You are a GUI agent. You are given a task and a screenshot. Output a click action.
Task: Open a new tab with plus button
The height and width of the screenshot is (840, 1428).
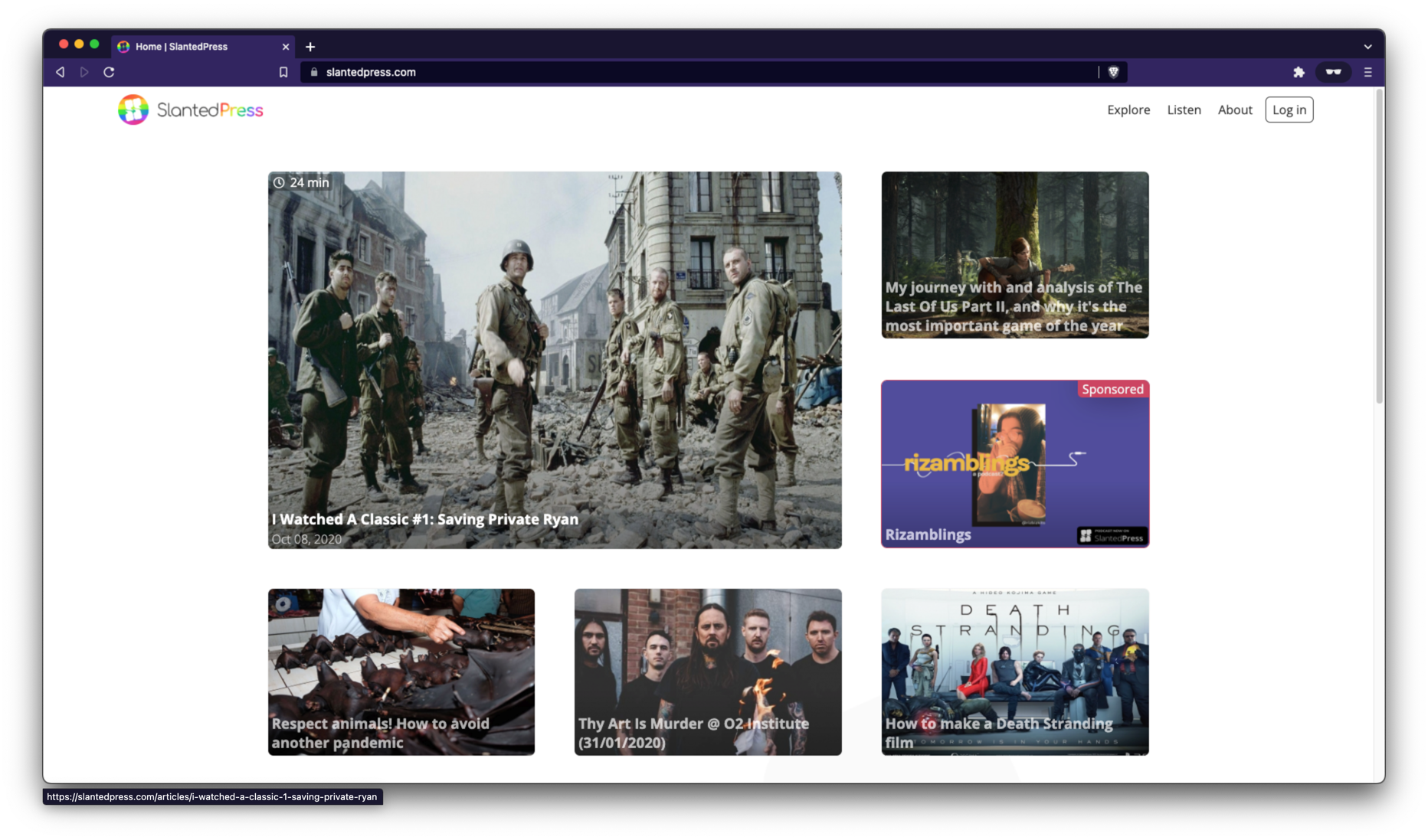310,47
